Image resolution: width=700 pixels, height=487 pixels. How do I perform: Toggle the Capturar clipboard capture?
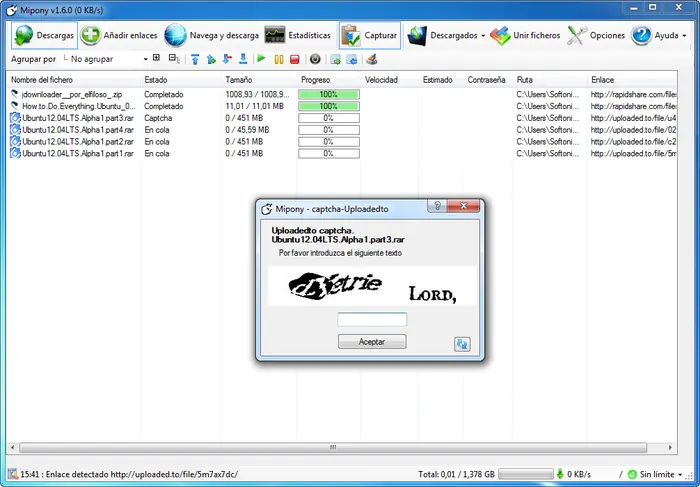point(370,35)
